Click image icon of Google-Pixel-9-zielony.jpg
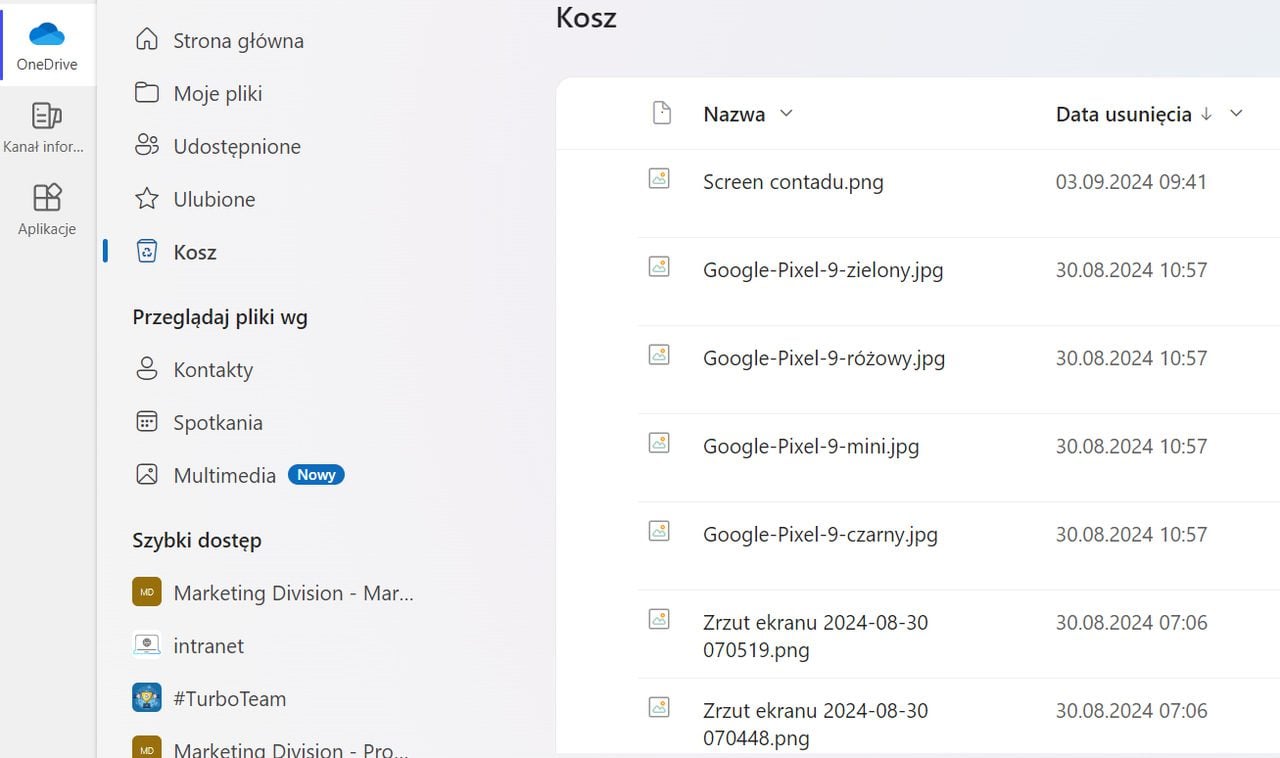Viewport: 1280px width, 758px height. point(659,266)
